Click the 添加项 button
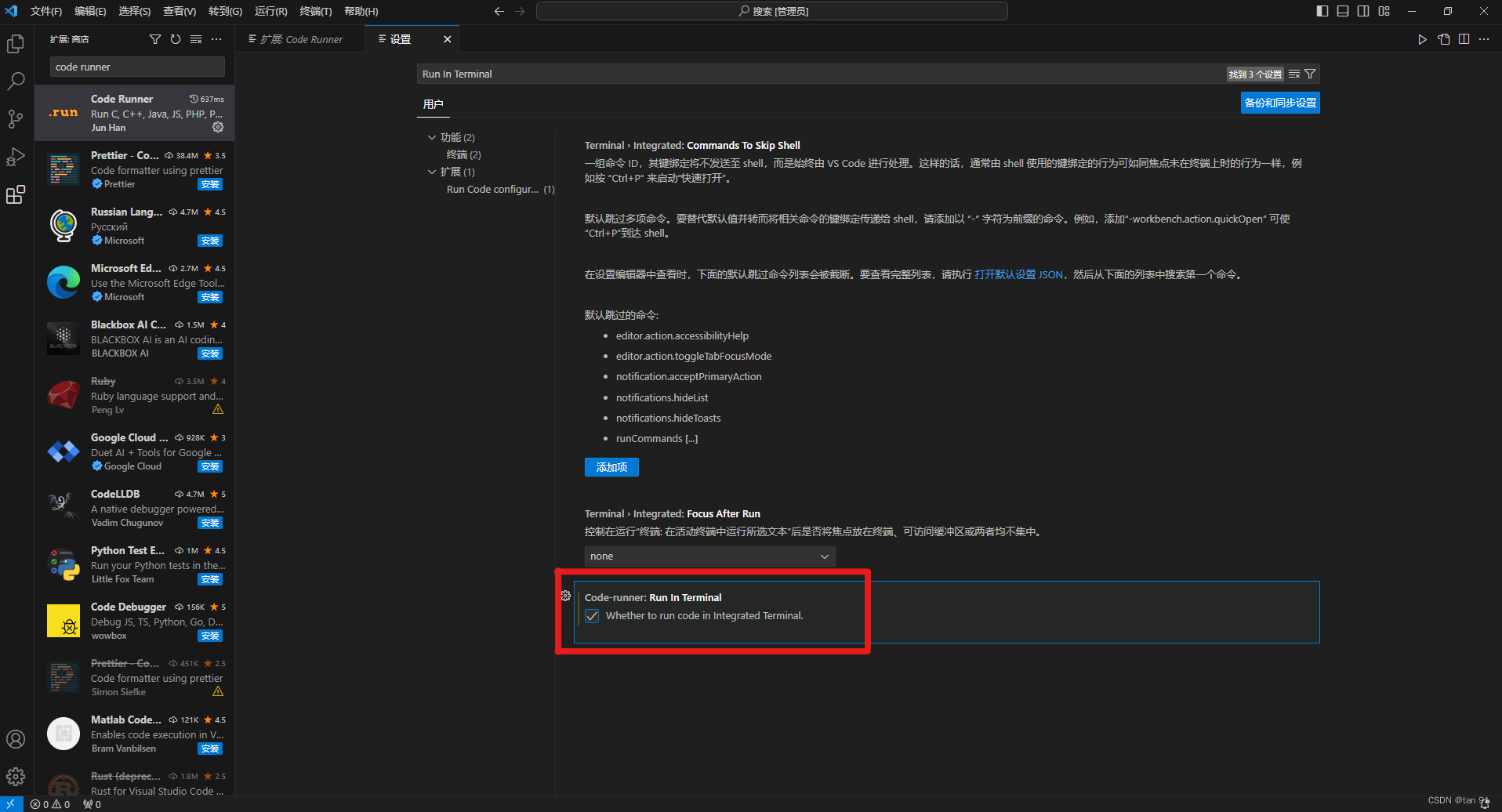This screenshot has height=812, width=1502. (x=611, y=467)
